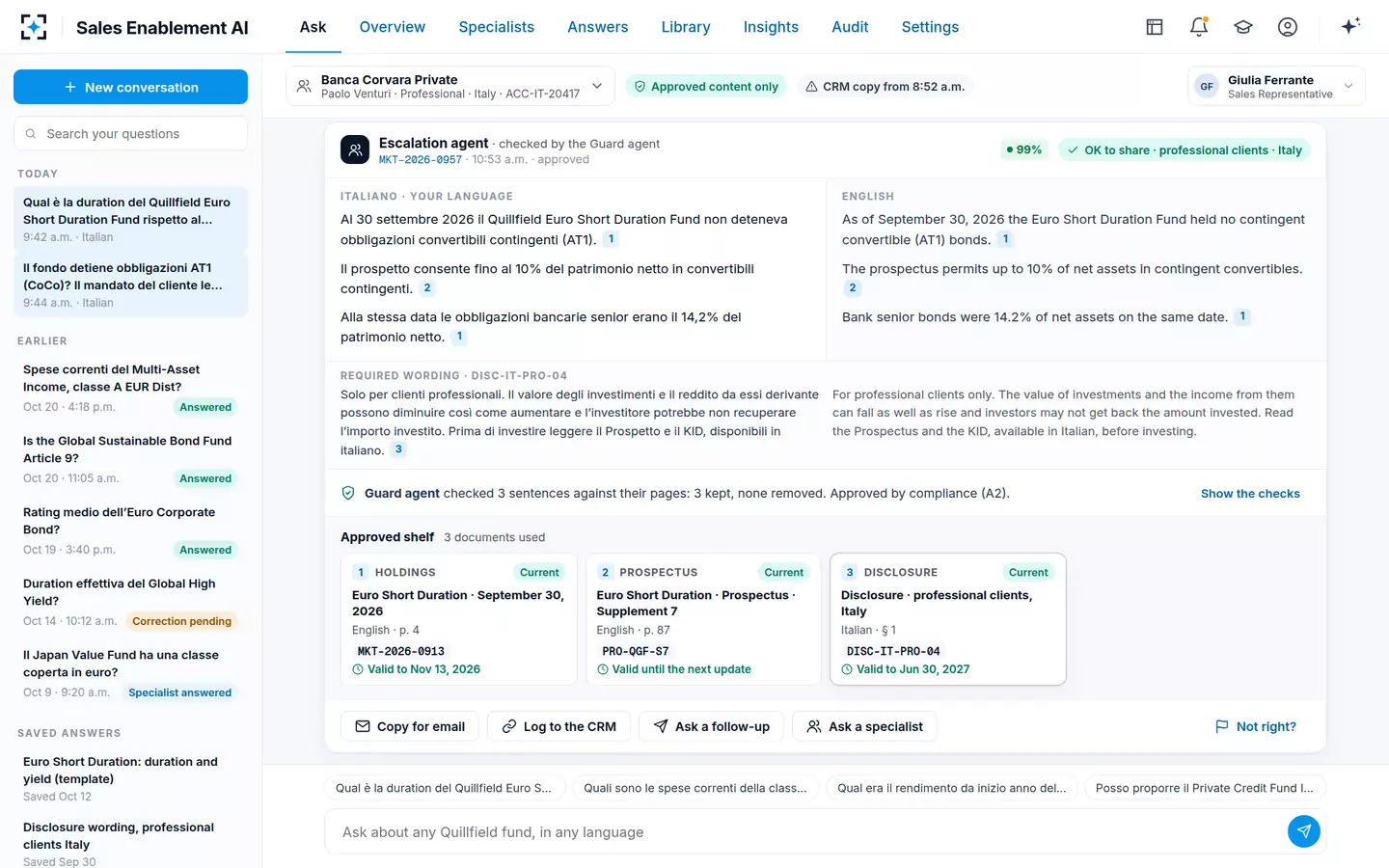Click Ask a follow-up
The width and height of the screenshot is (1389, 868).
tap(712, 726)
